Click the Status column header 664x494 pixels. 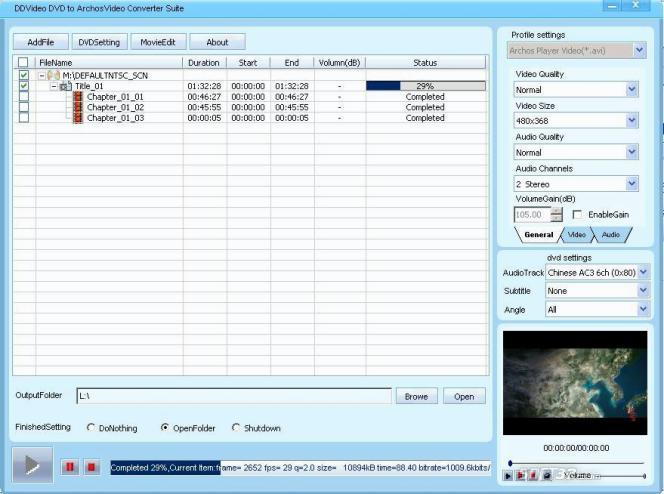pyautogui.click(x=426, y=63)
